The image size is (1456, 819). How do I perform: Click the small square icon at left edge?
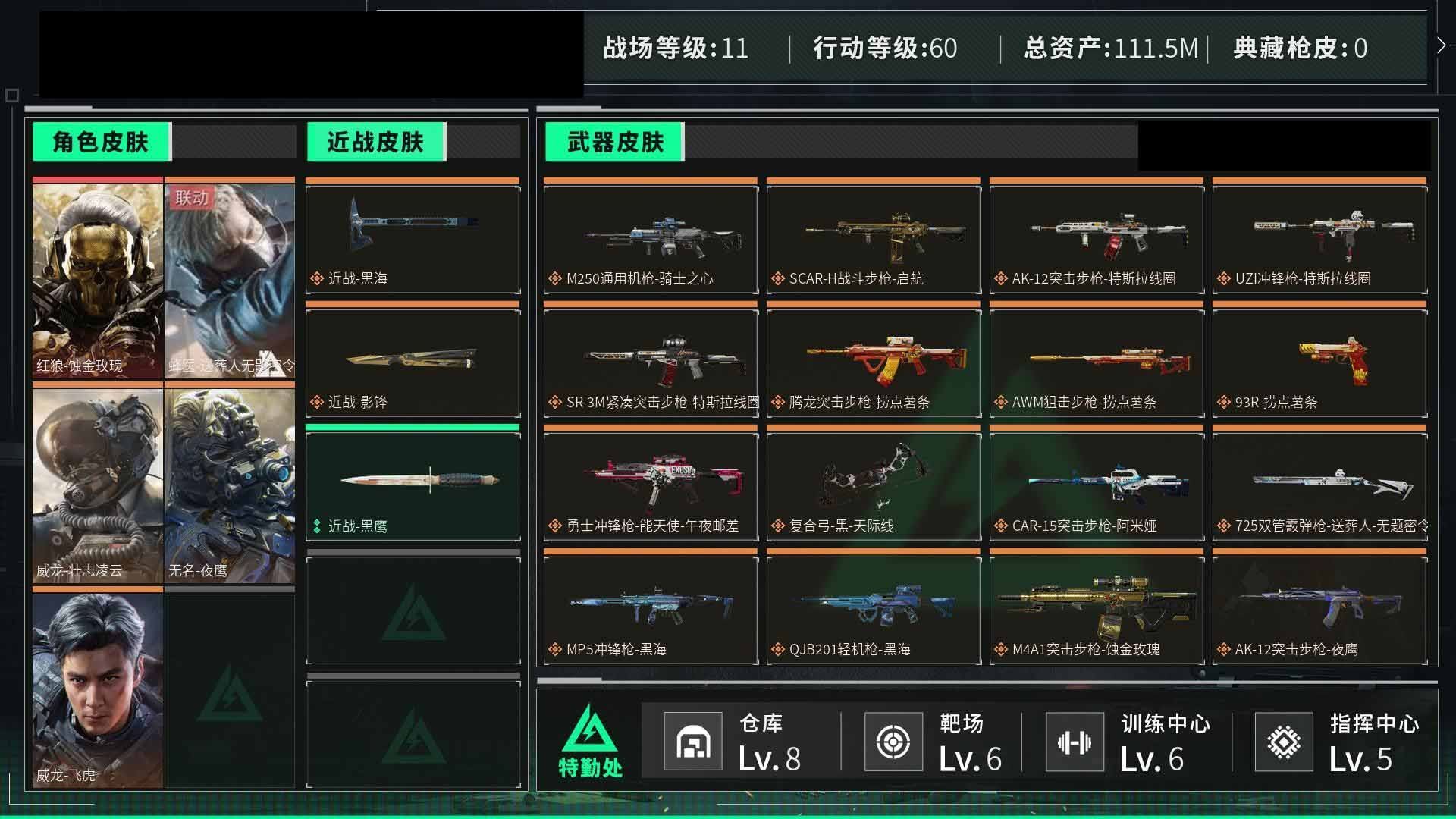(x=12, y=96)
